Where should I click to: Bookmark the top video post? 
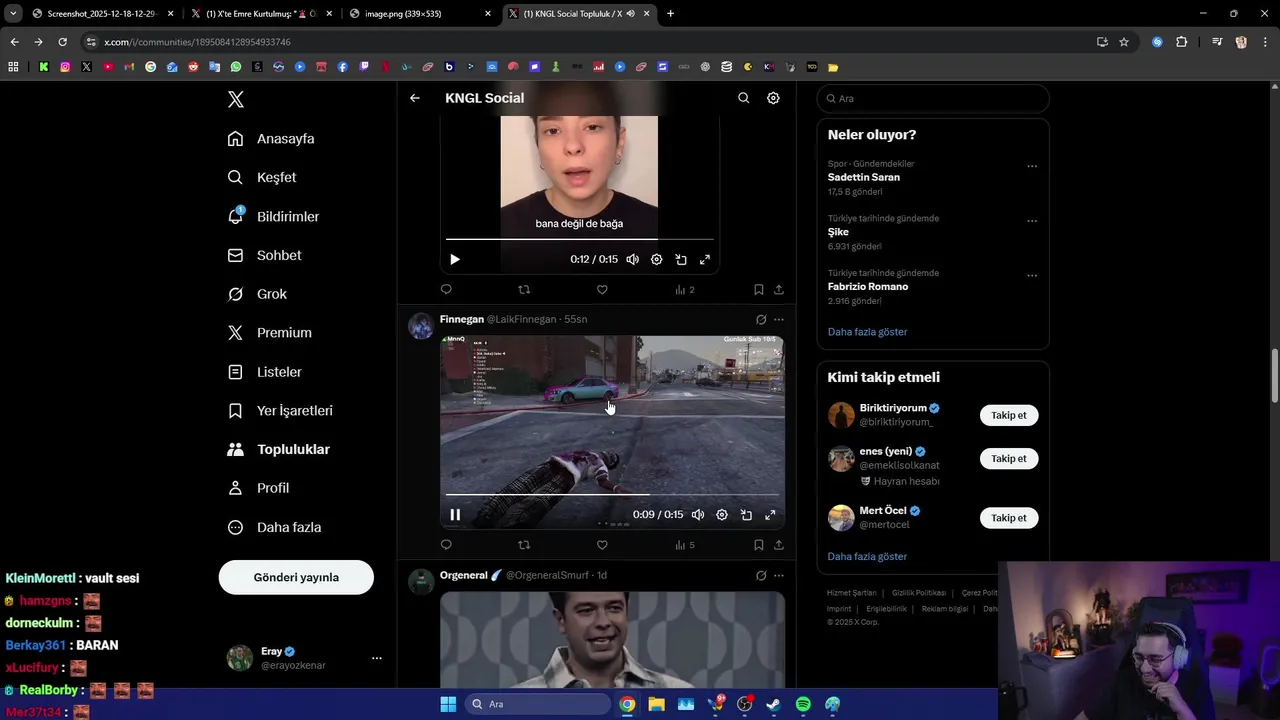pyautogui.click(x=759, y=290)
